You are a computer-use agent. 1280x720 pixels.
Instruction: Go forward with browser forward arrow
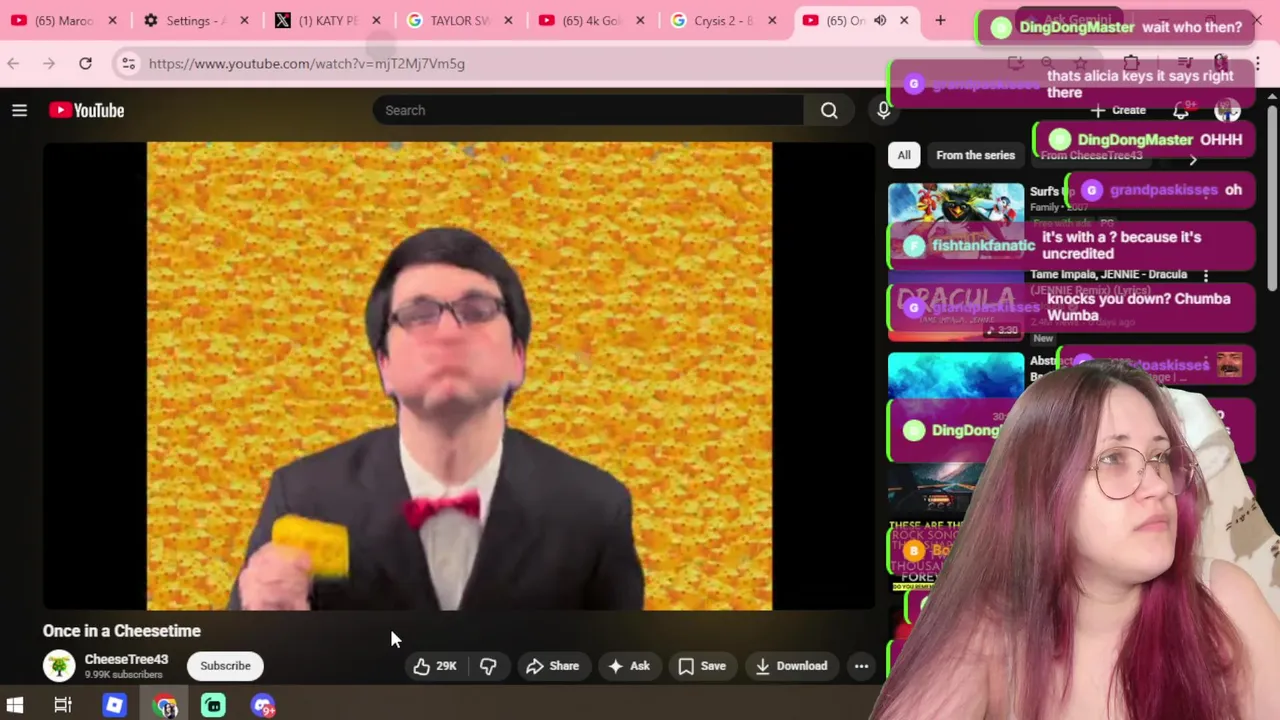pyautogui.click(x=49, y=63)
